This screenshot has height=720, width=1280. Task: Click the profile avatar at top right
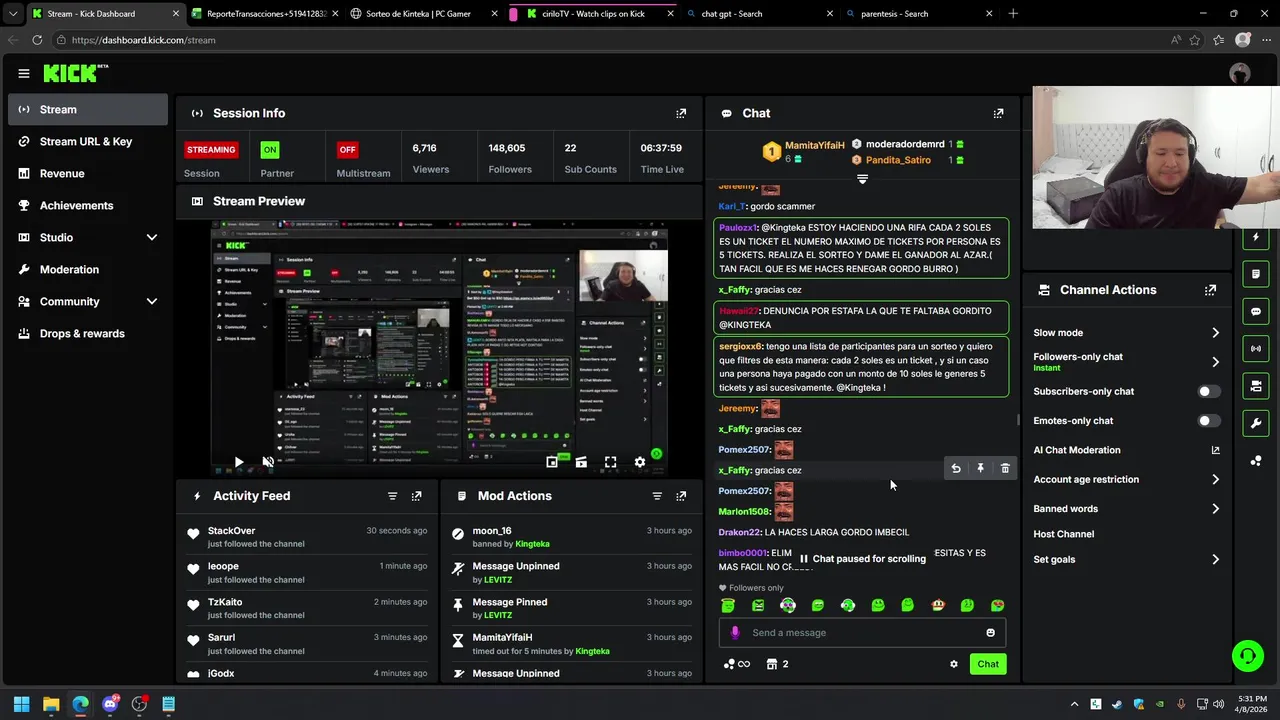click(1240, 73)
